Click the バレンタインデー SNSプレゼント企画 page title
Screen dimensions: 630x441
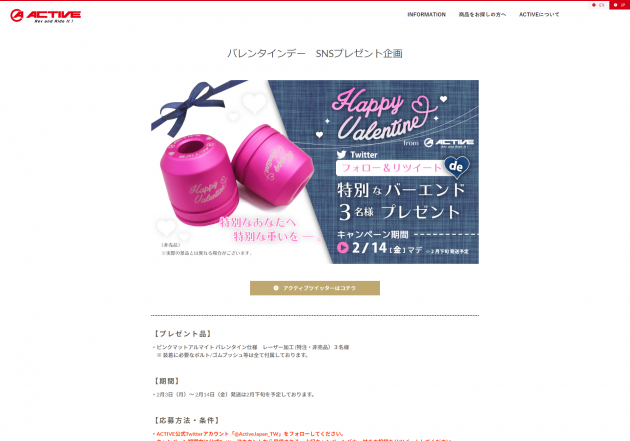[x=315, y=53]
